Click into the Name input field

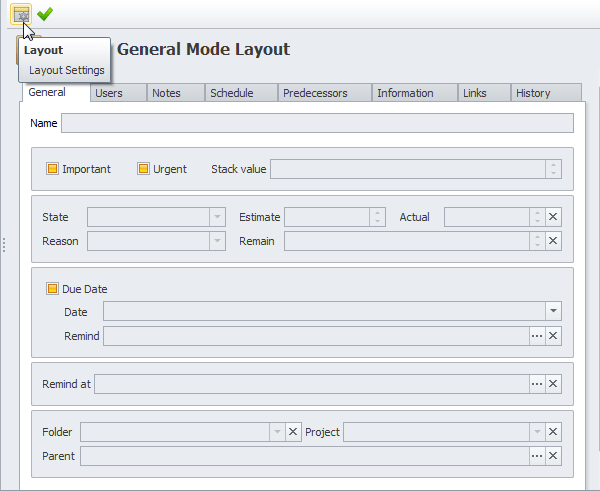[x=317, y=123]
